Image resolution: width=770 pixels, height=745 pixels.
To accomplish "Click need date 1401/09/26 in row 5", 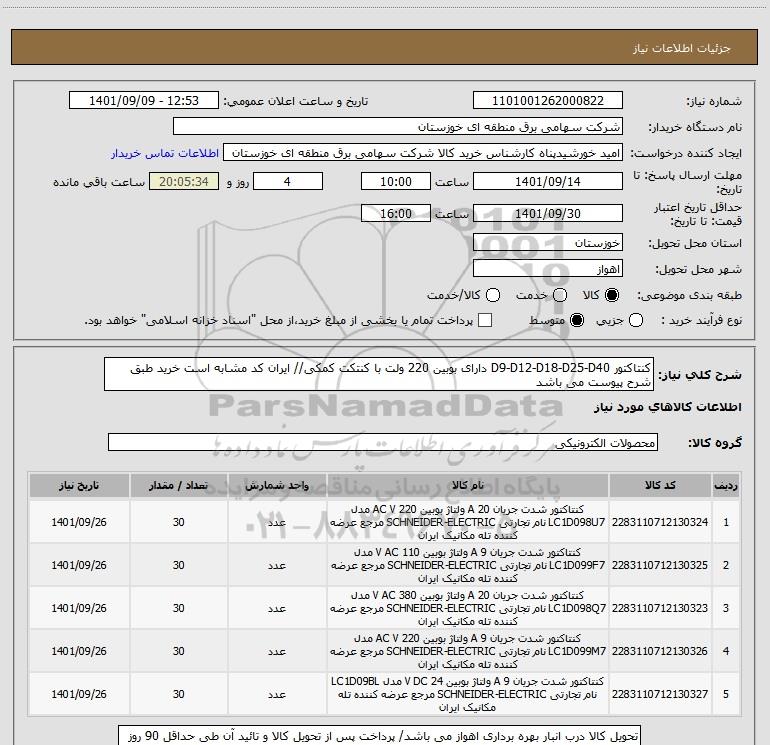I will click(x=79, y=694).
